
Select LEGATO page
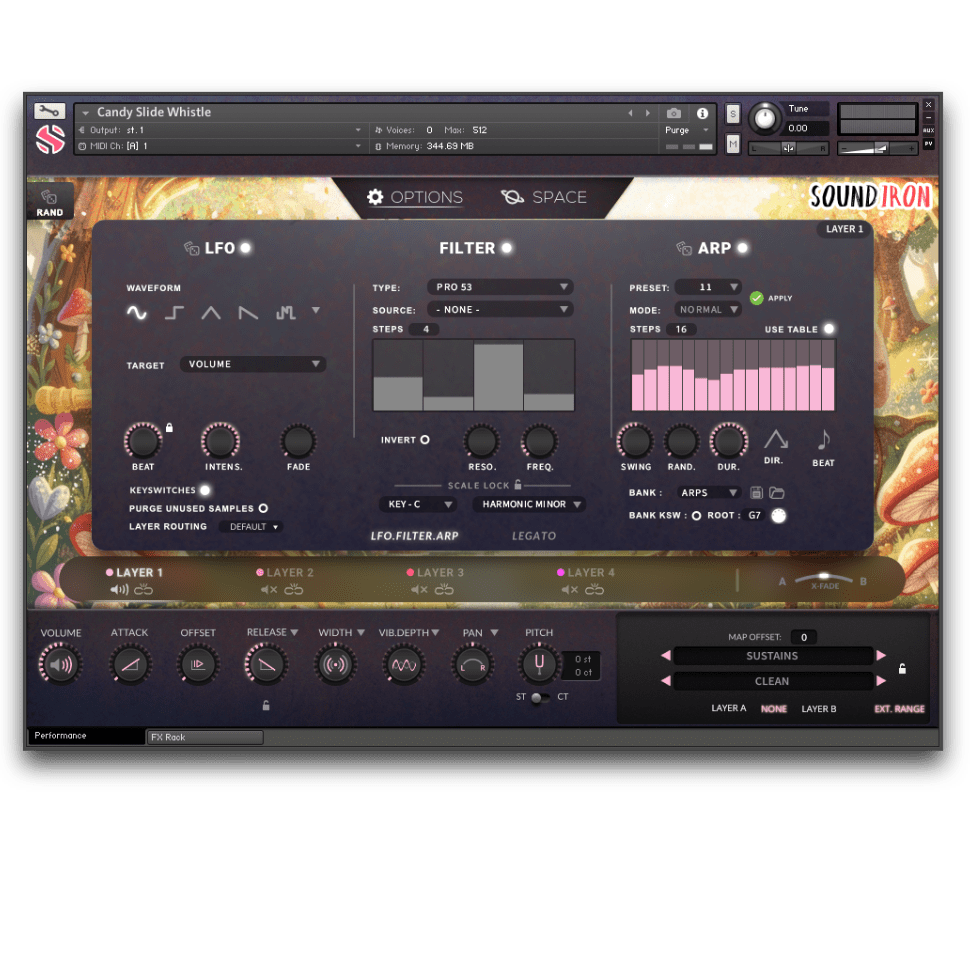click(534, 536)
